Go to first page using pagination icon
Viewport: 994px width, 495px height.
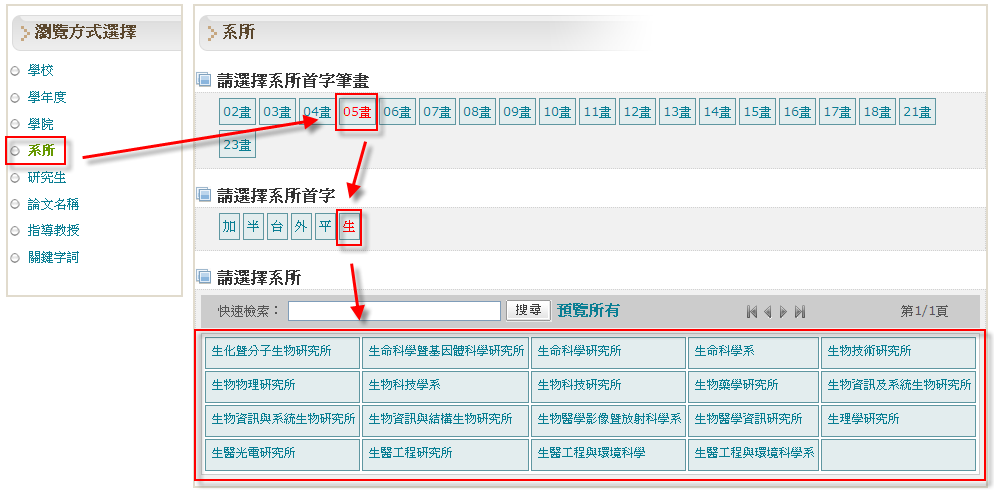tap(752, 312)
